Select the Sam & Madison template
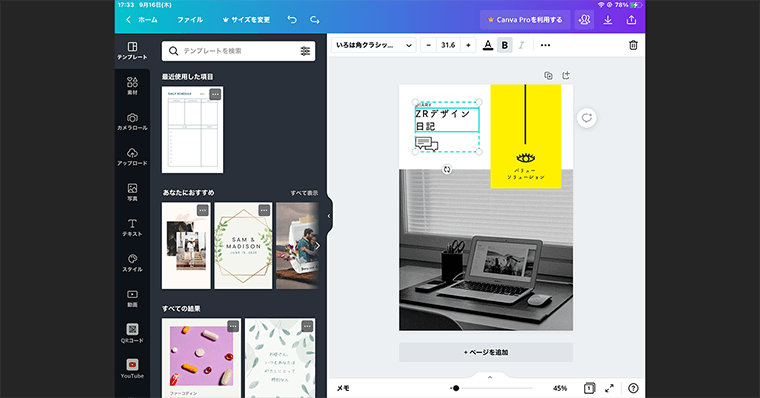The width and height of the screenshot is (760, 398). [x=243, y=246]
